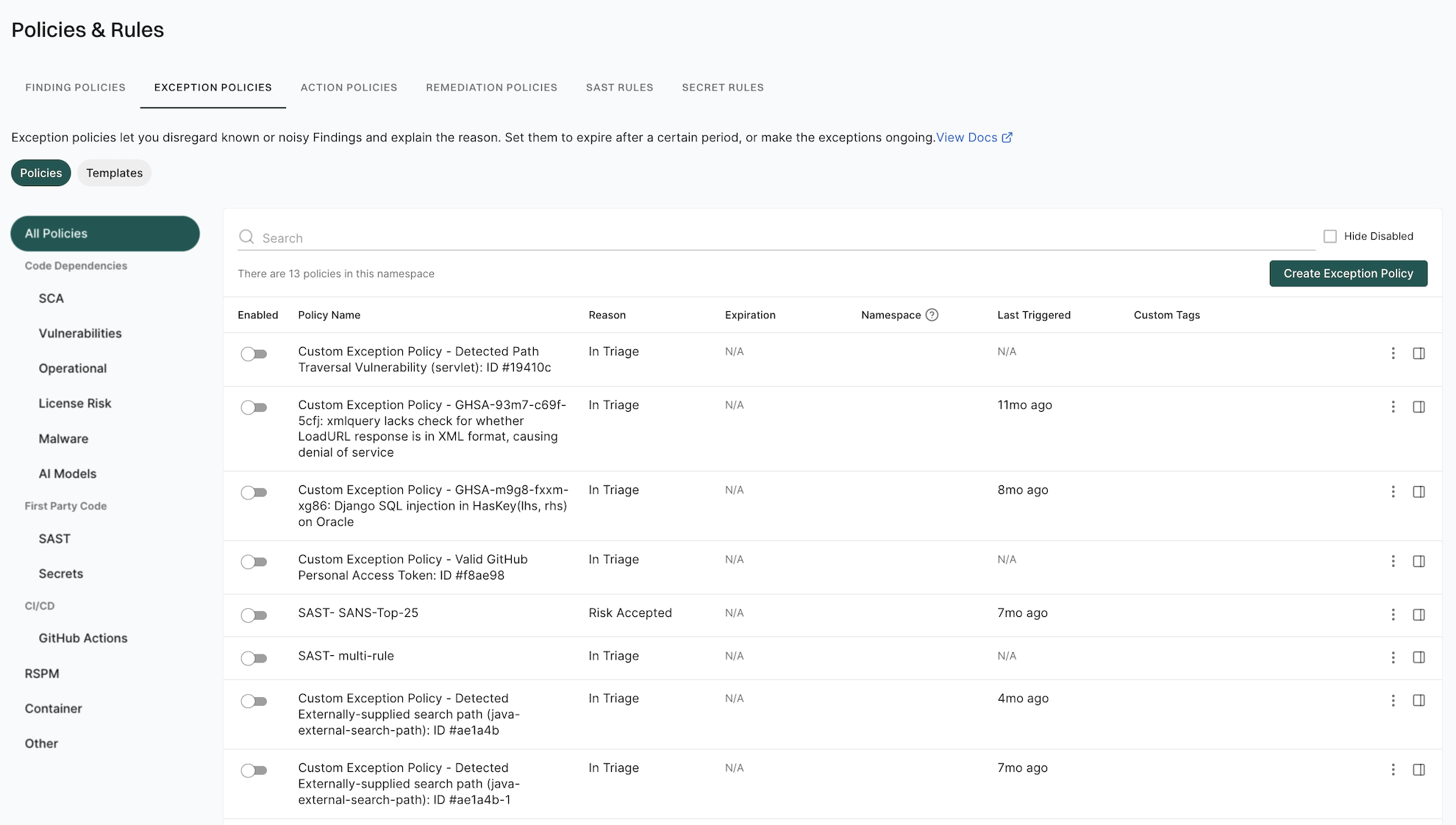Open the side panel icon for the GHSA-93m7 policy
The height and width of the screenshot is (825, 1456).
coord(1419,407)
